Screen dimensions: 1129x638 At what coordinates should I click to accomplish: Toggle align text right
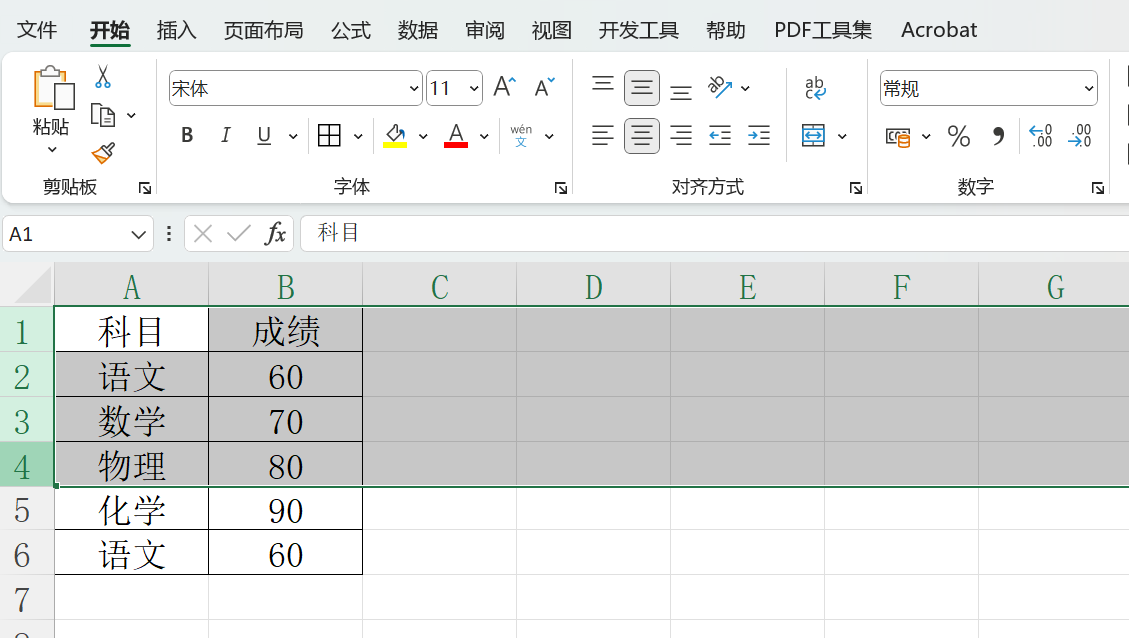click(680, 135)
